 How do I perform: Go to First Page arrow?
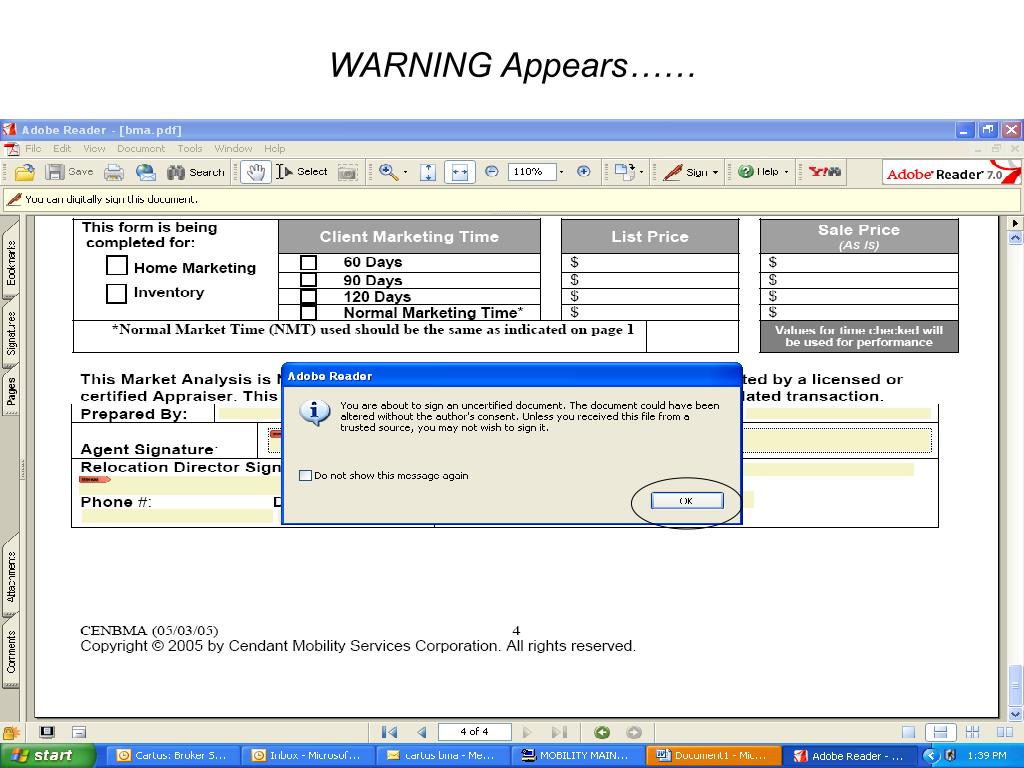389,732
